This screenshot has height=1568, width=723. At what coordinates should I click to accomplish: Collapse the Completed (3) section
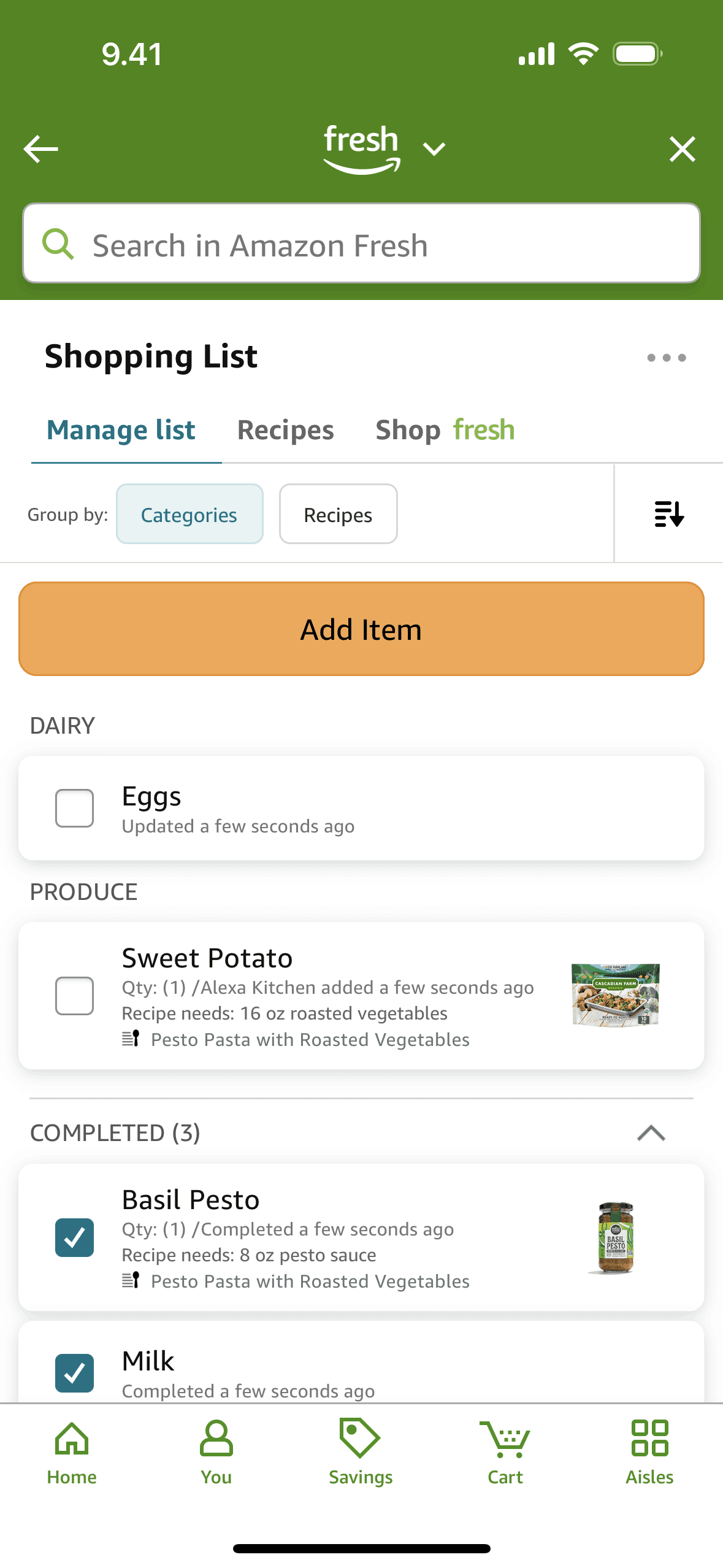pos(651,1133)
